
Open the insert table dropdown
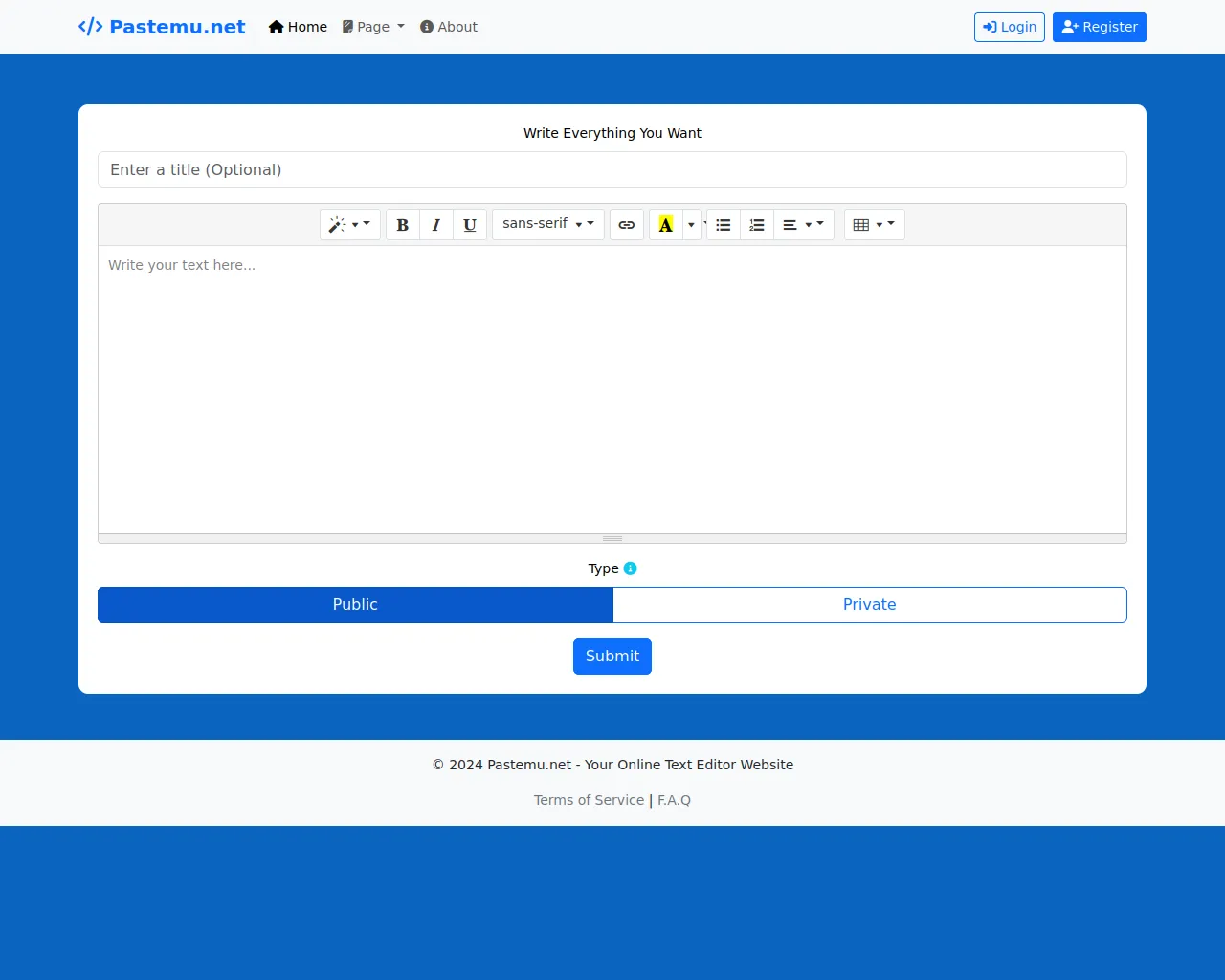(x=874, y=225)
